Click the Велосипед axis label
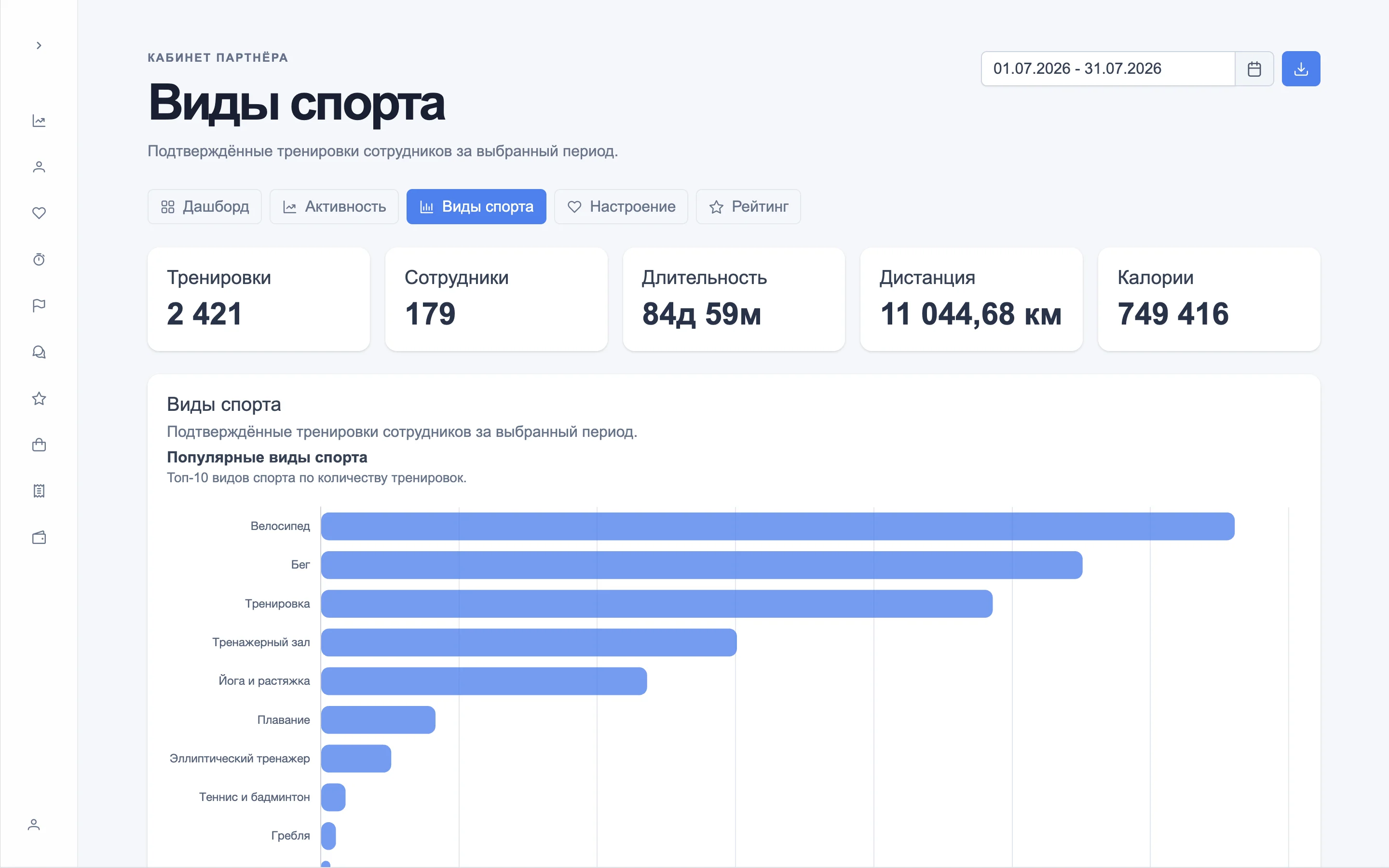Image resolution: width=1389 pixels, height=868 pixels. tap(280, 527)
